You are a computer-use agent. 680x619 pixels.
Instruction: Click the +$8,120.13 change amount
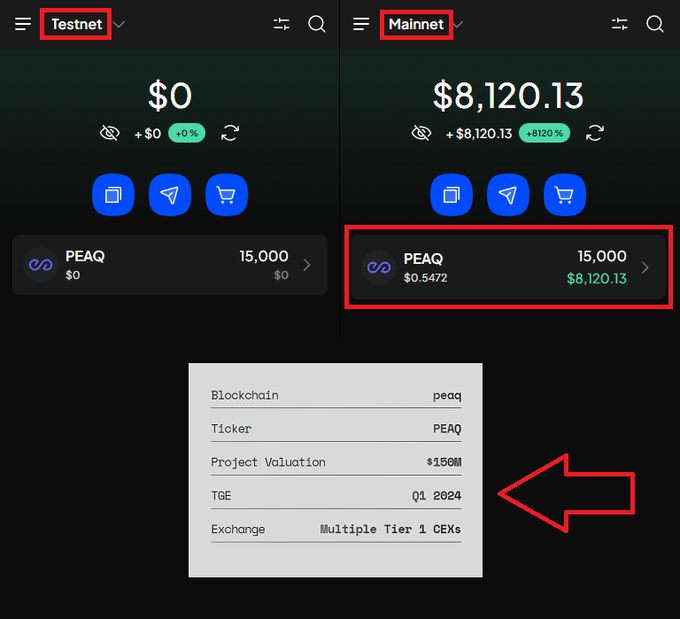click(479, 134)
